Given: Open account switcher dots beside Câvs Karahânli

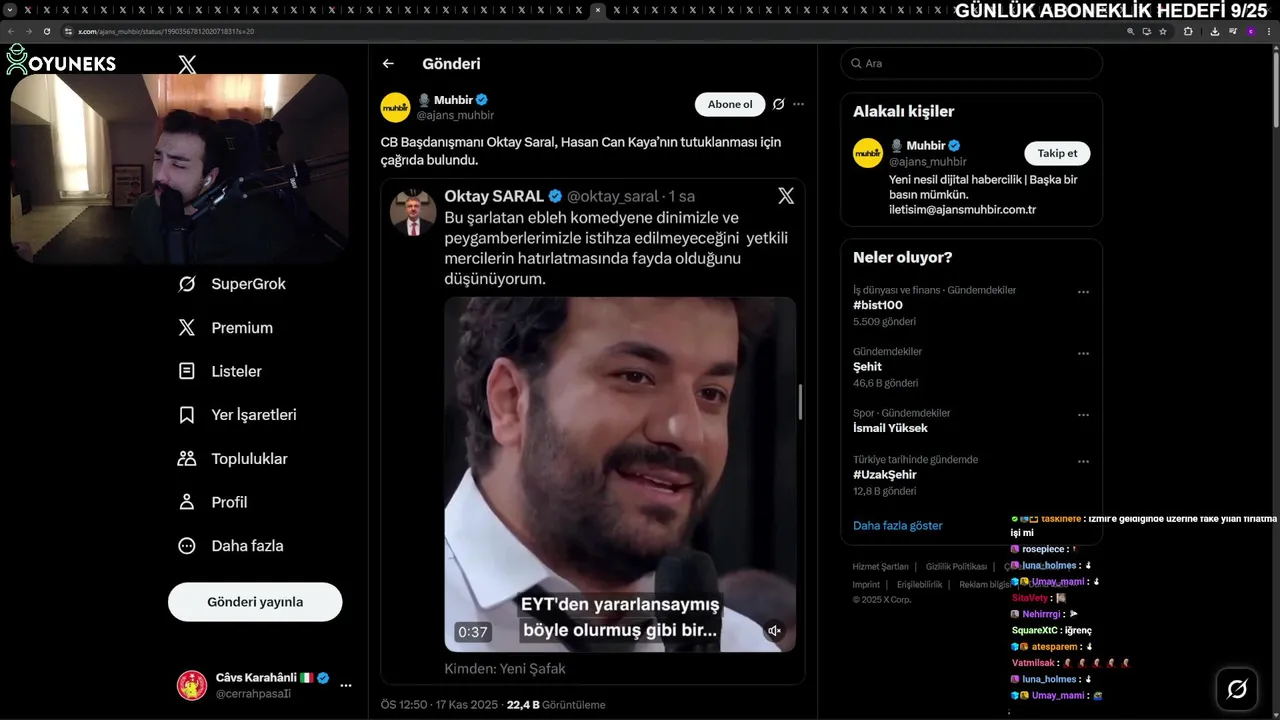Looking at the screenshot, I should (346, 685).
